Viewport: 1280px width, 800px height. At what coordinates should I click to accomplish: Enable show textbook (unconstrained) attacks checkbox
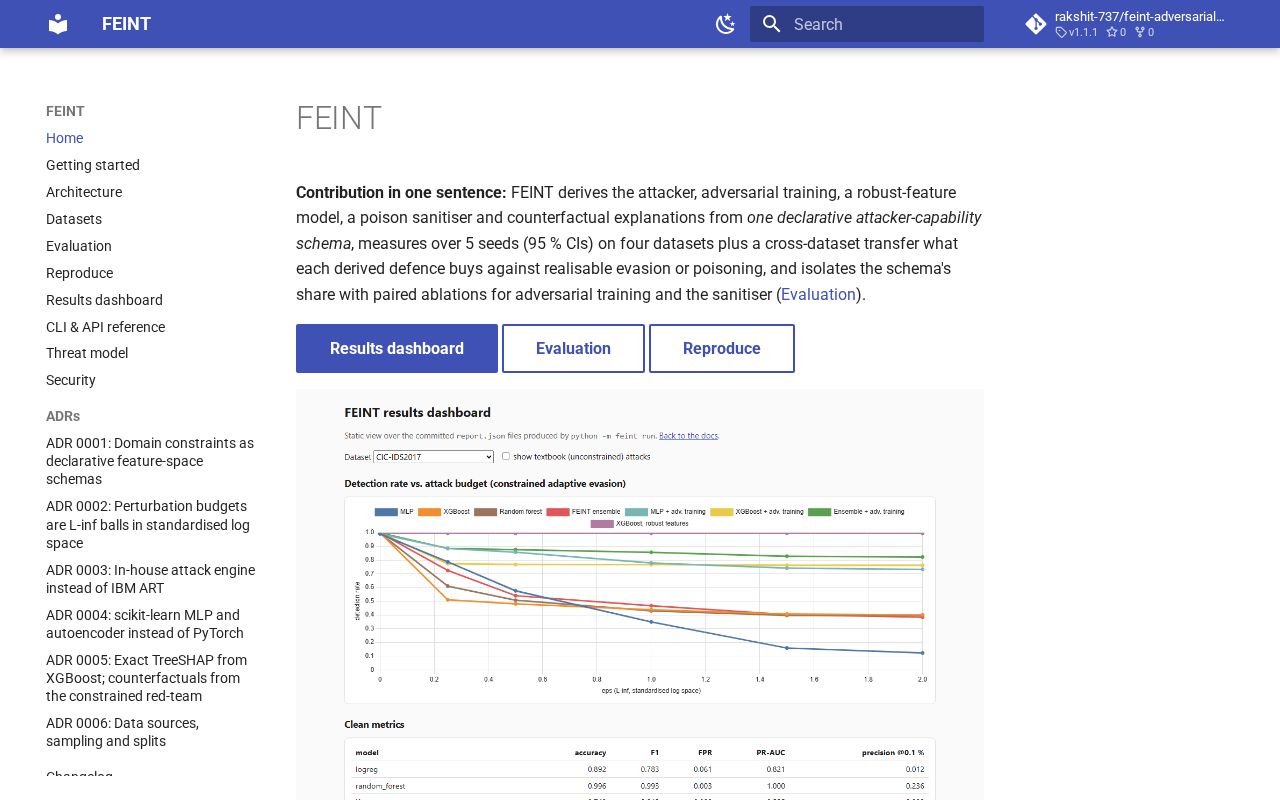505,456
